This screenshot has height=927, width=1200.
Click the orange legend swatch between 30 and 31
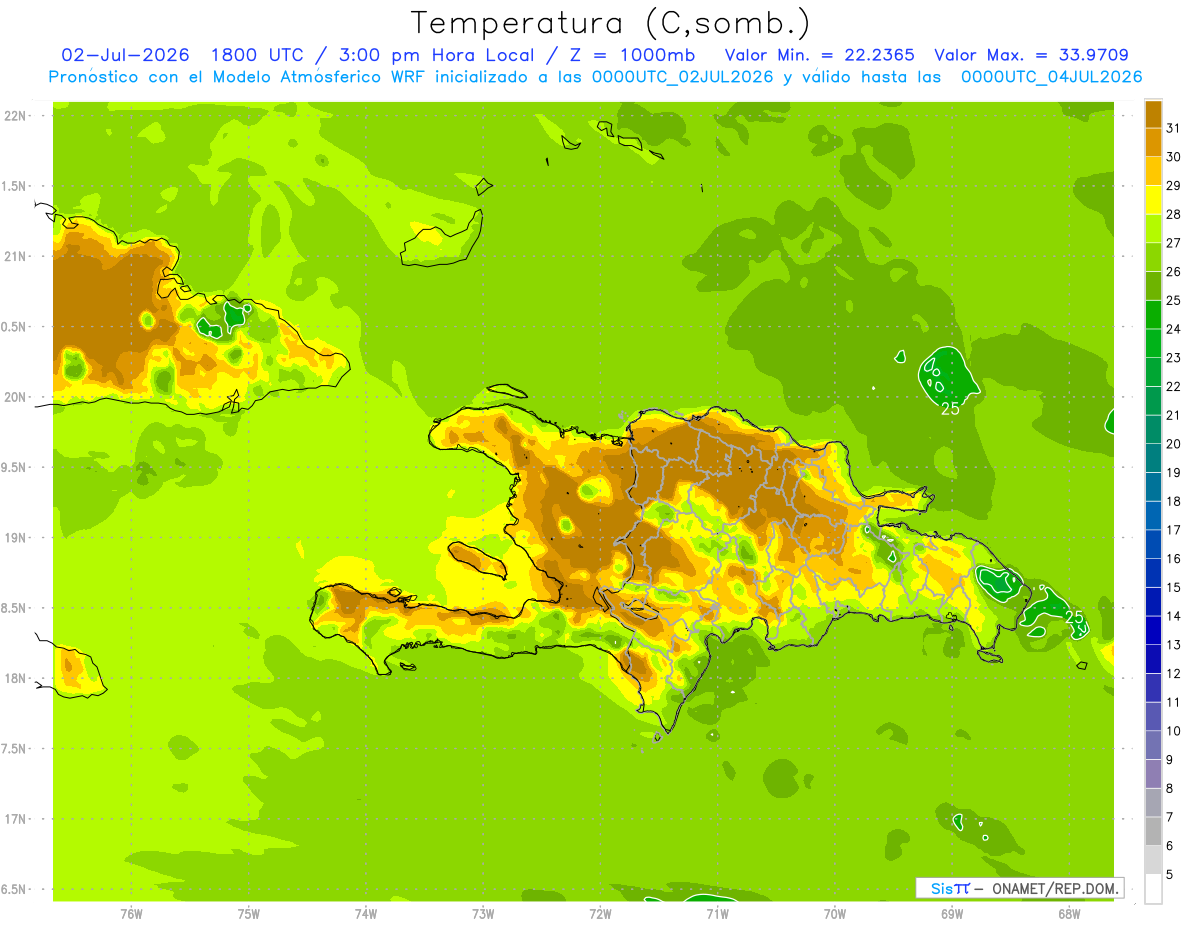[x=1153, y=142]
